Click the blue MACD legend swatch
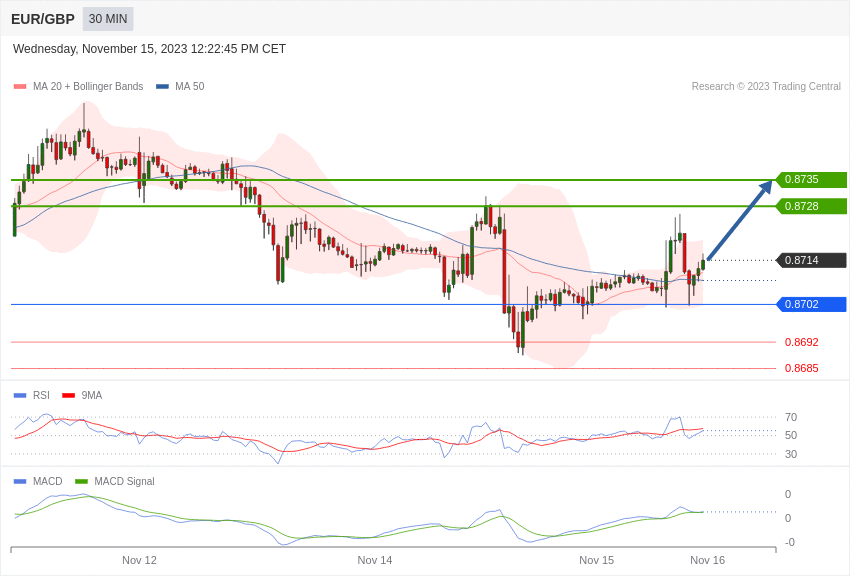Viewport: 850px width, 576px height. pos(20,481)
